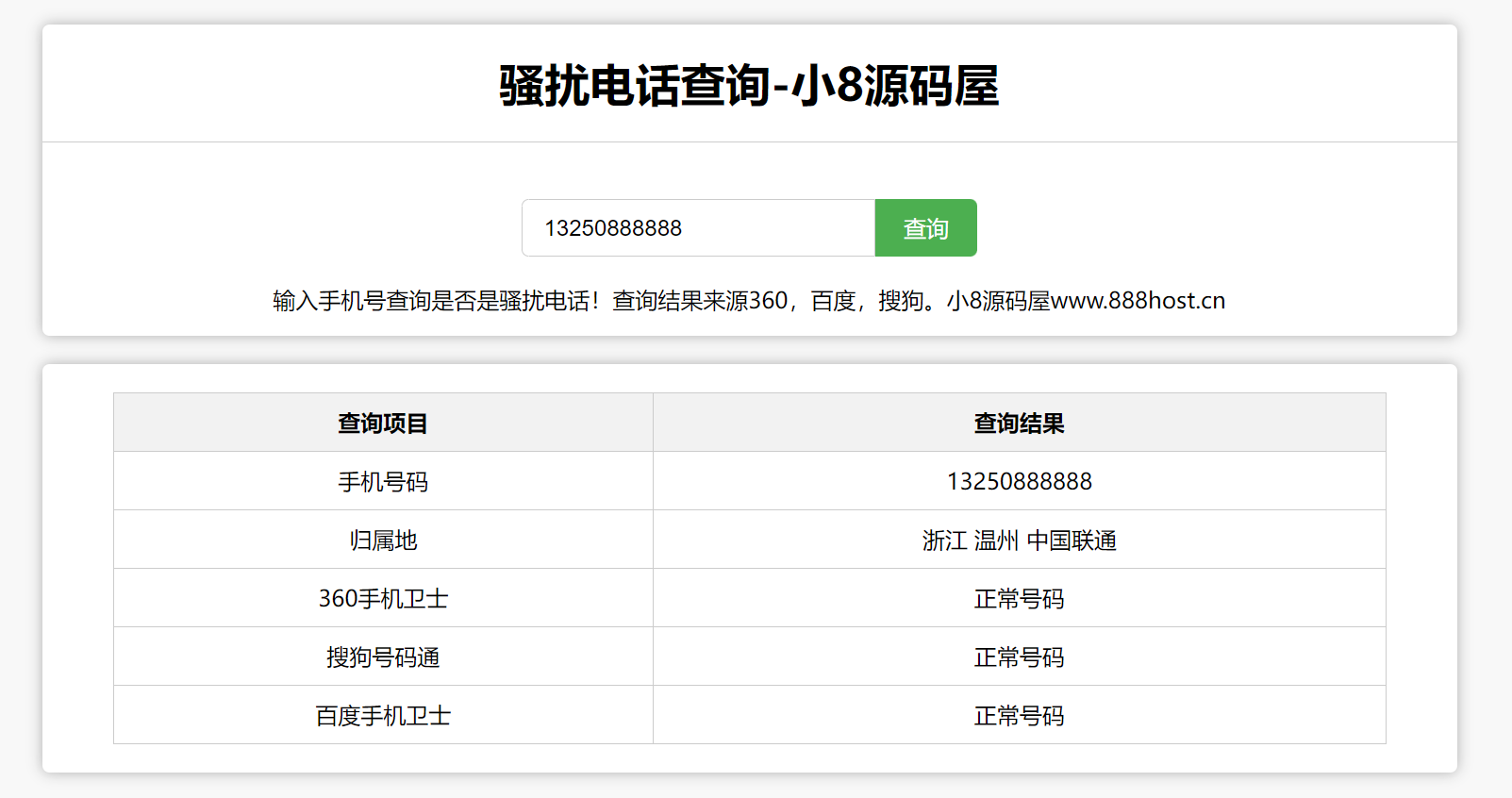Click the 百度手机卫士 row label
Screen dimensions: 1512x798
point(383,715)
